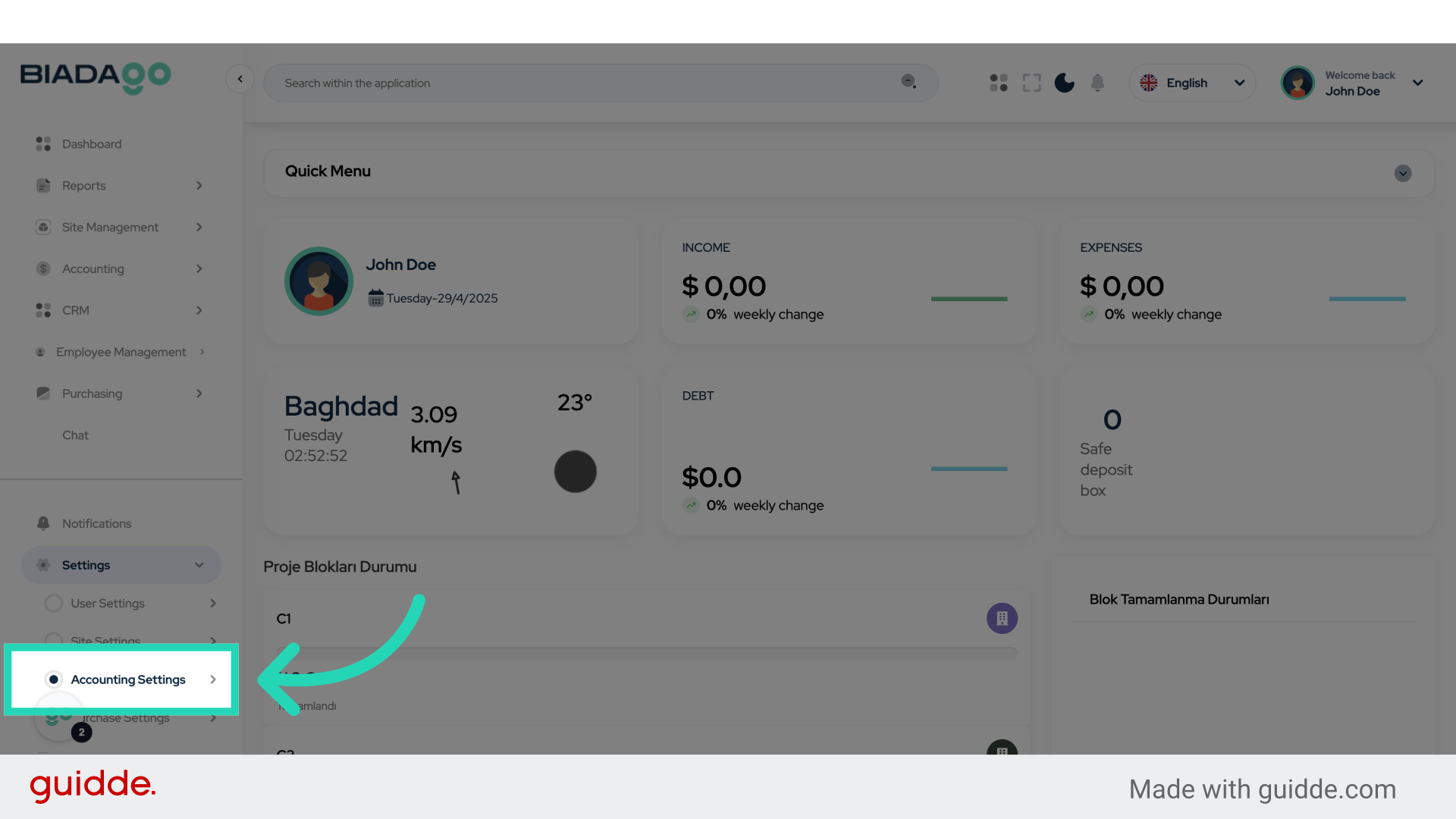Image resolution: width=1456 pixels, height=819 pixels.
Task: Open the English language dropdown
Action: click(x=1191, y=83)
